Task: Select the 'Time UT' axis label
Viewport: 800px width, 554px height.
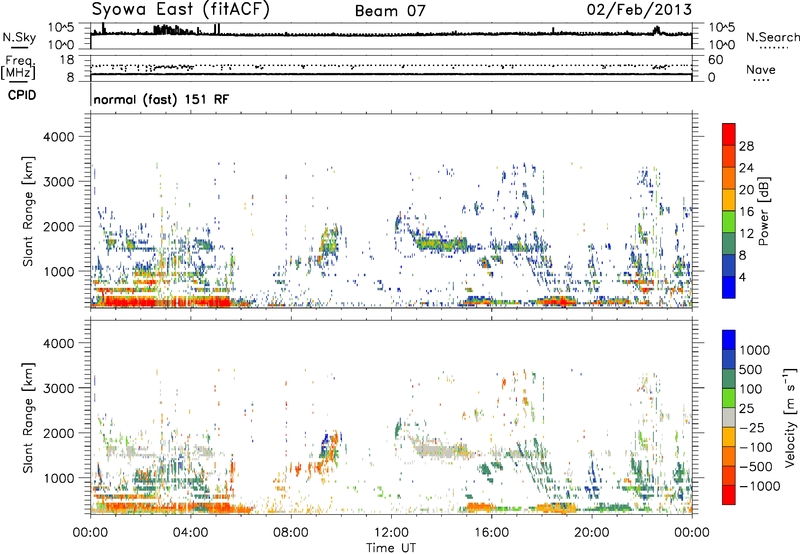Action: coord(391,547)
